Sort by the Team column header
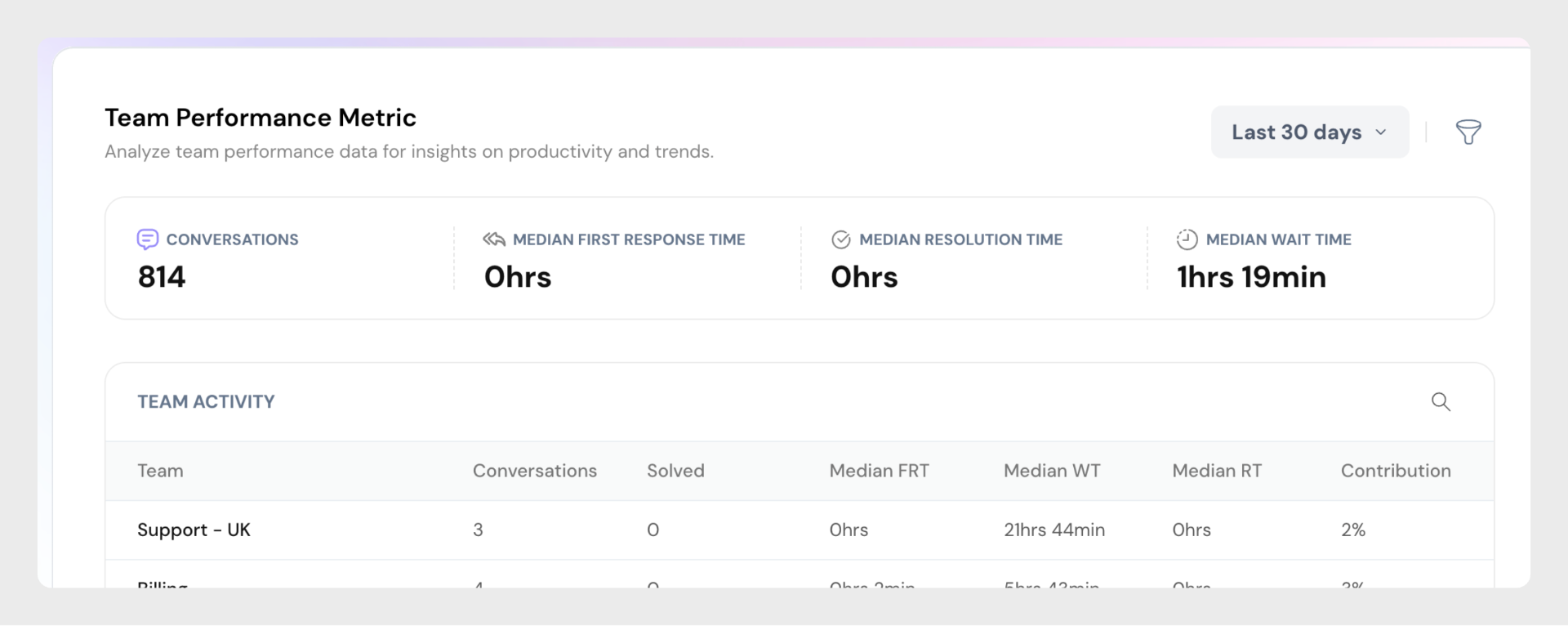The height and width of the screenshot is (626, 1568). [x=160, y=471]
